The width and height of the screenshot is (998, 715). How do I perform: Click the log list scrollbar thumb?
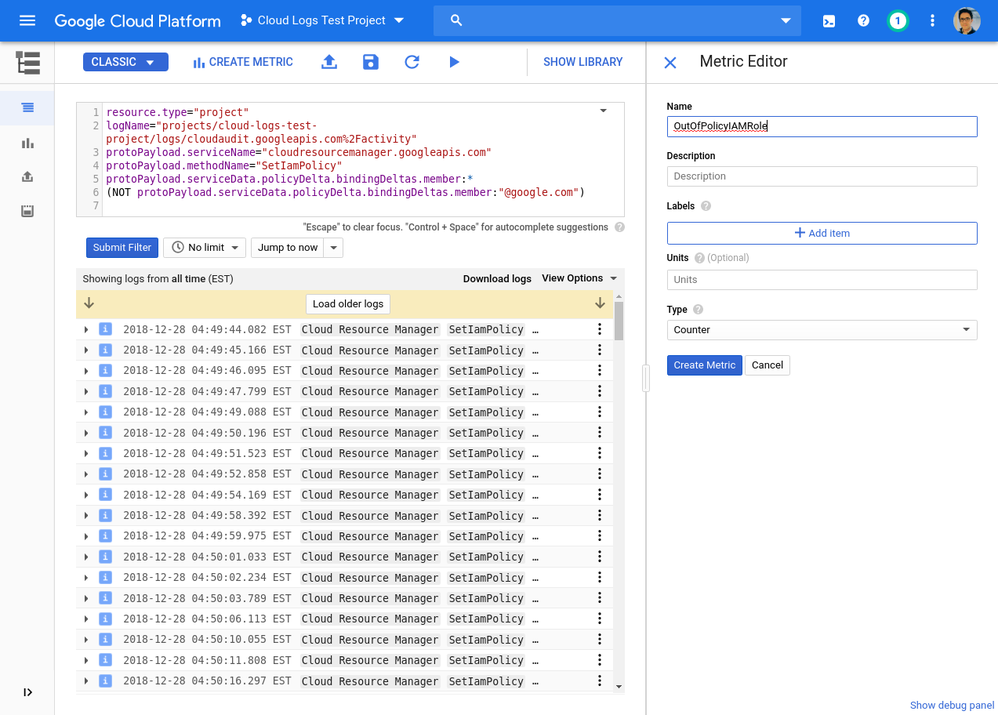click(619, 321)
